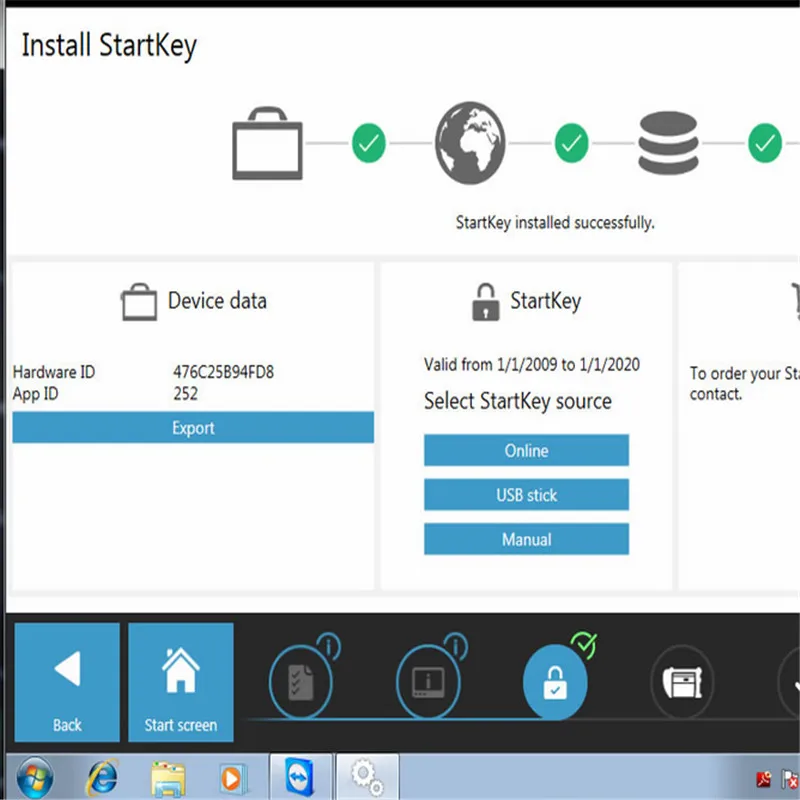Click the StartKey padlock header icon
This screenshot has width=800, height=800.
(486, 302)
